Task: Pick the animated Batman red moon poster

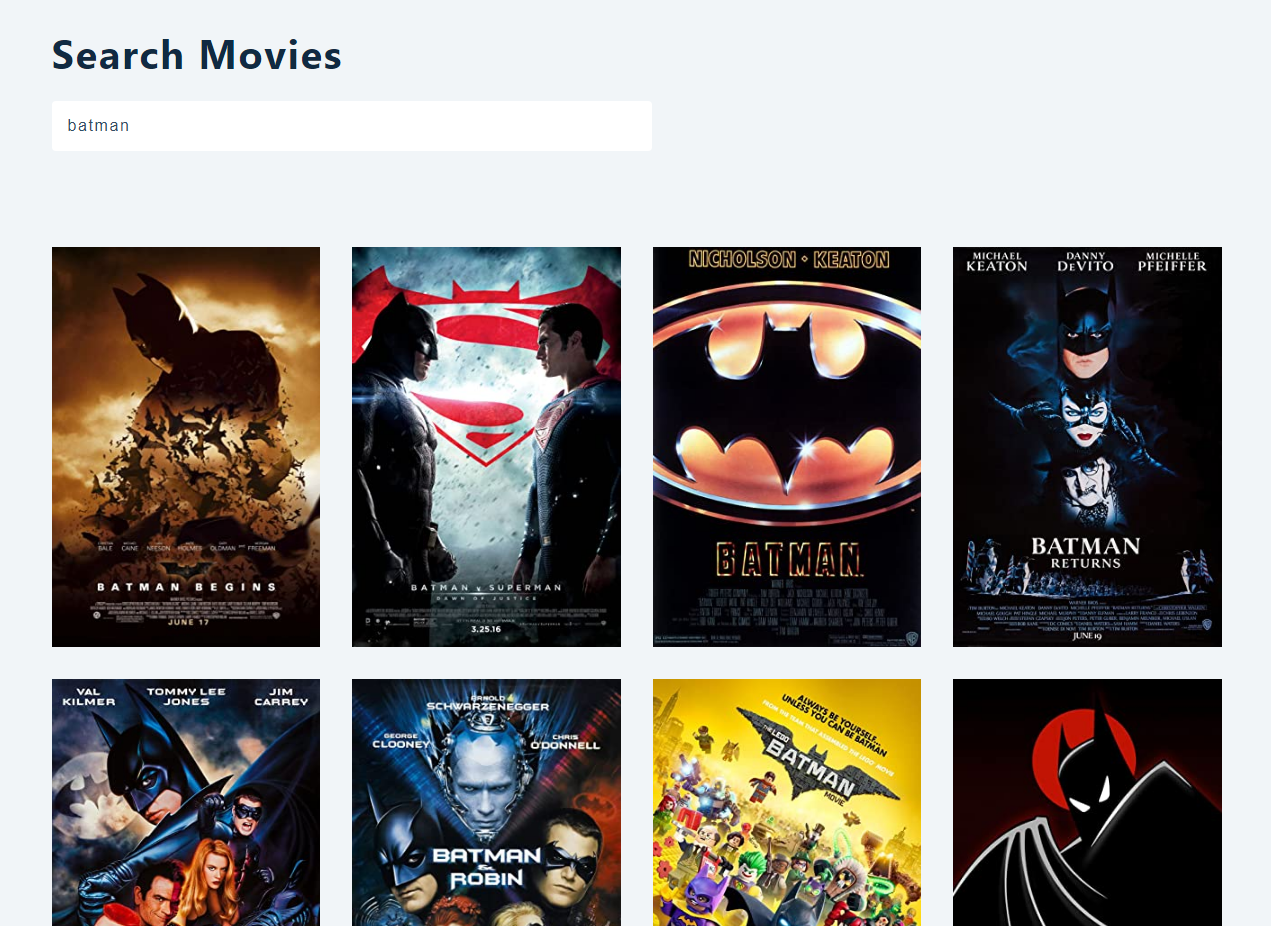Action: coord(1087,803)
